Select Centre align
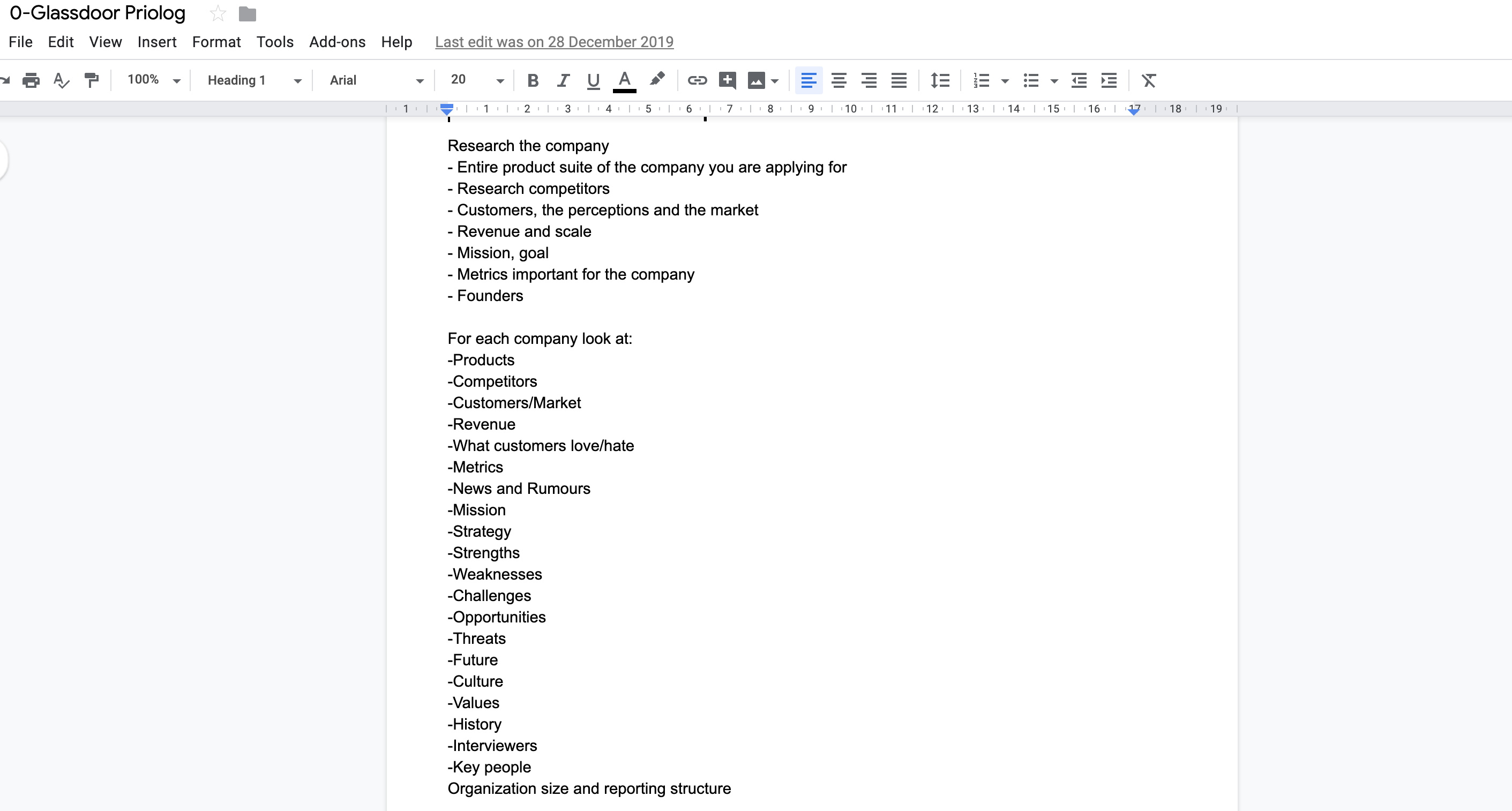This screenshot has width=1512, height=811. pyautogui.click(x=839, y=80)
